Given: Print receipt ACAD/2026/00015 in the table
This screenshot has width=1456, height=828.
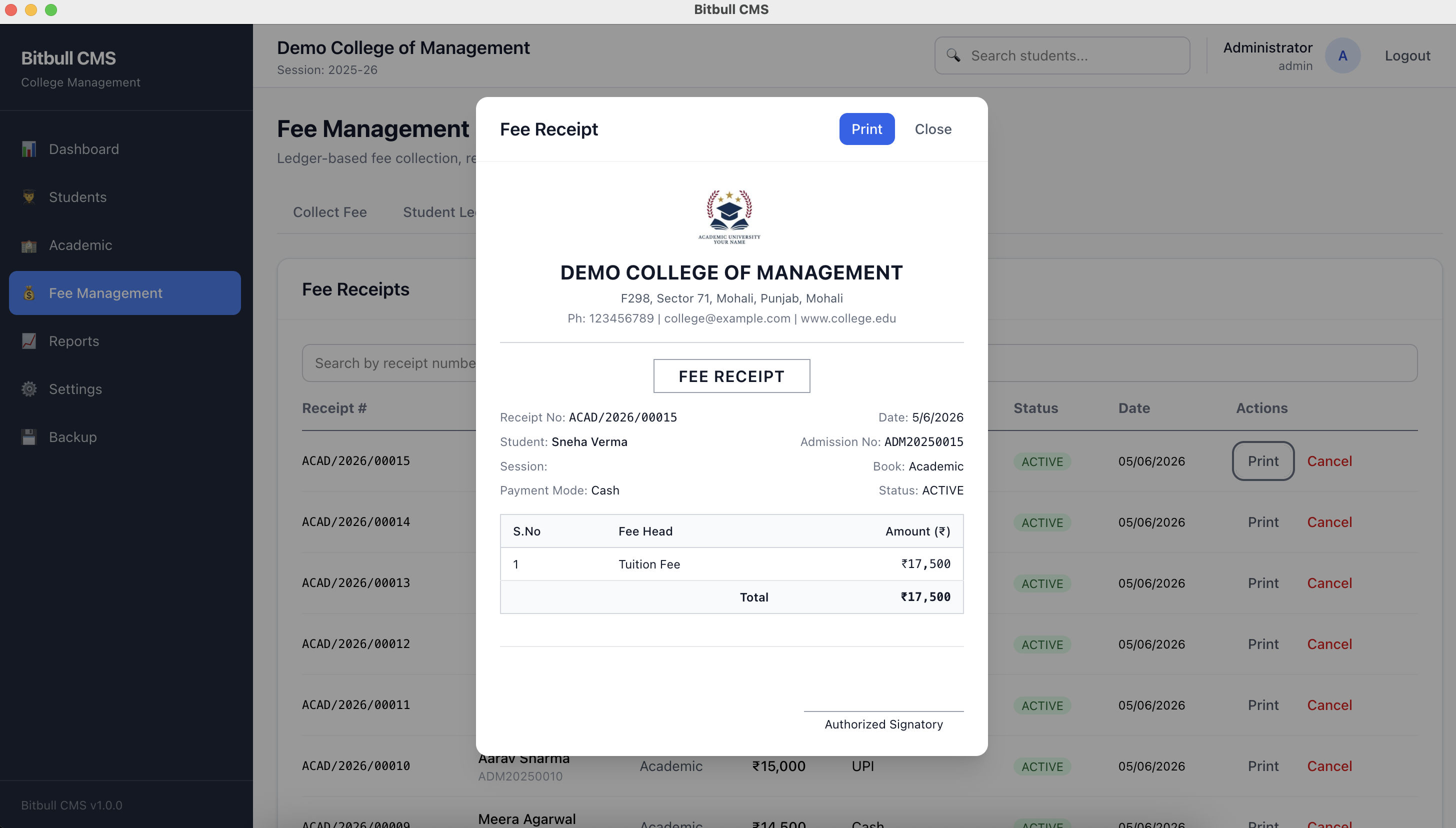Looking at the screenshot, I should pos(1262,461).
